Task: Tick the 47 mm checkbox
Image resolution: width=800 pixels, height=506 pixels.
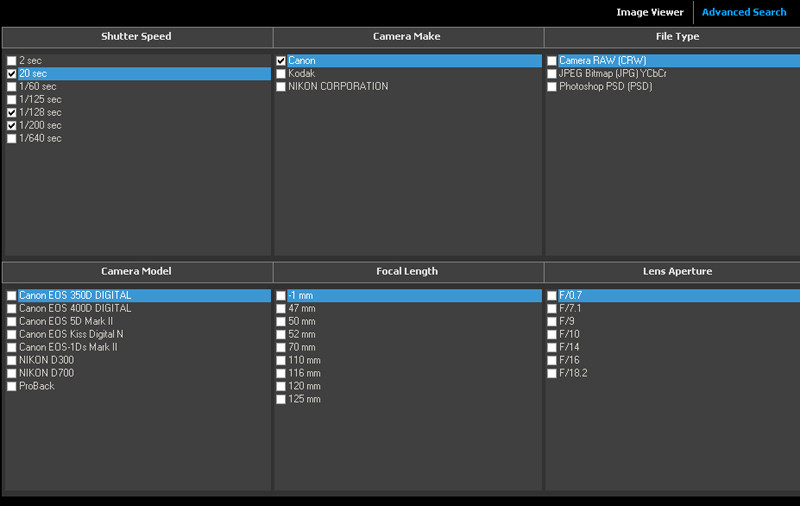Action: 281,309
